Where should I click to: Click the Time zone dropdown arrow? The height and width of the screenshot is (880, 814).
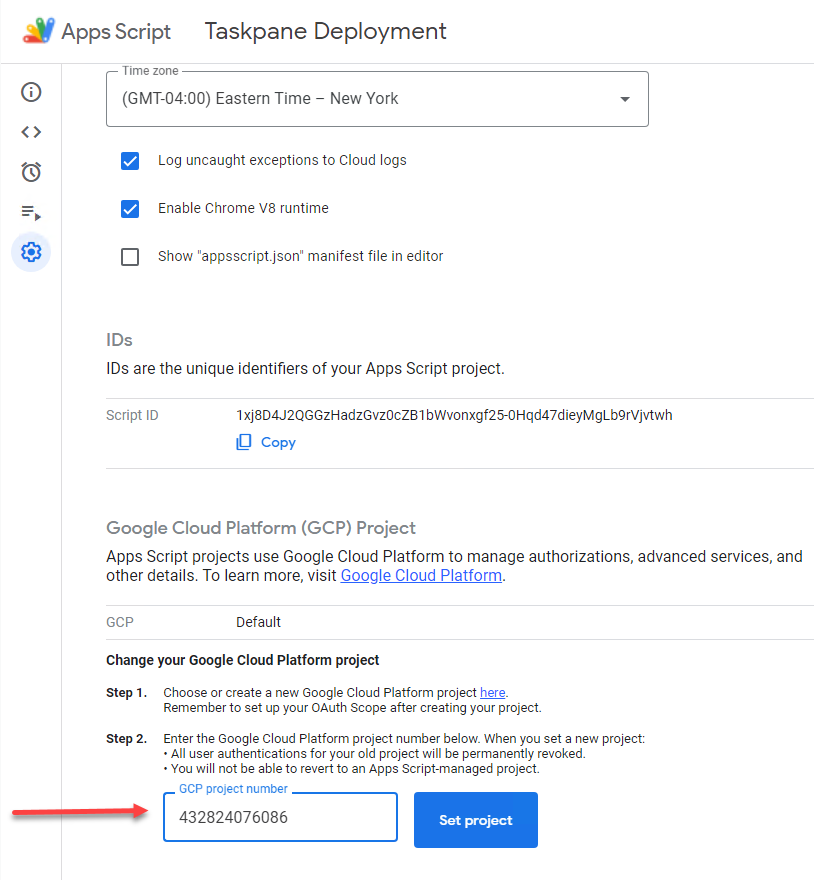[625, 99]
